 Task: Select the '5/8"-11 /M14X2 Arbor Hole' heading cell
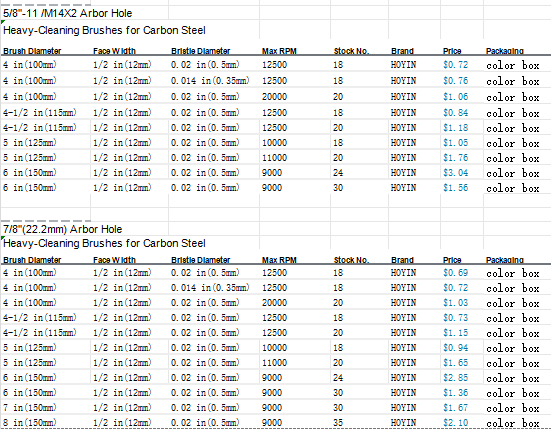(67, 13)
